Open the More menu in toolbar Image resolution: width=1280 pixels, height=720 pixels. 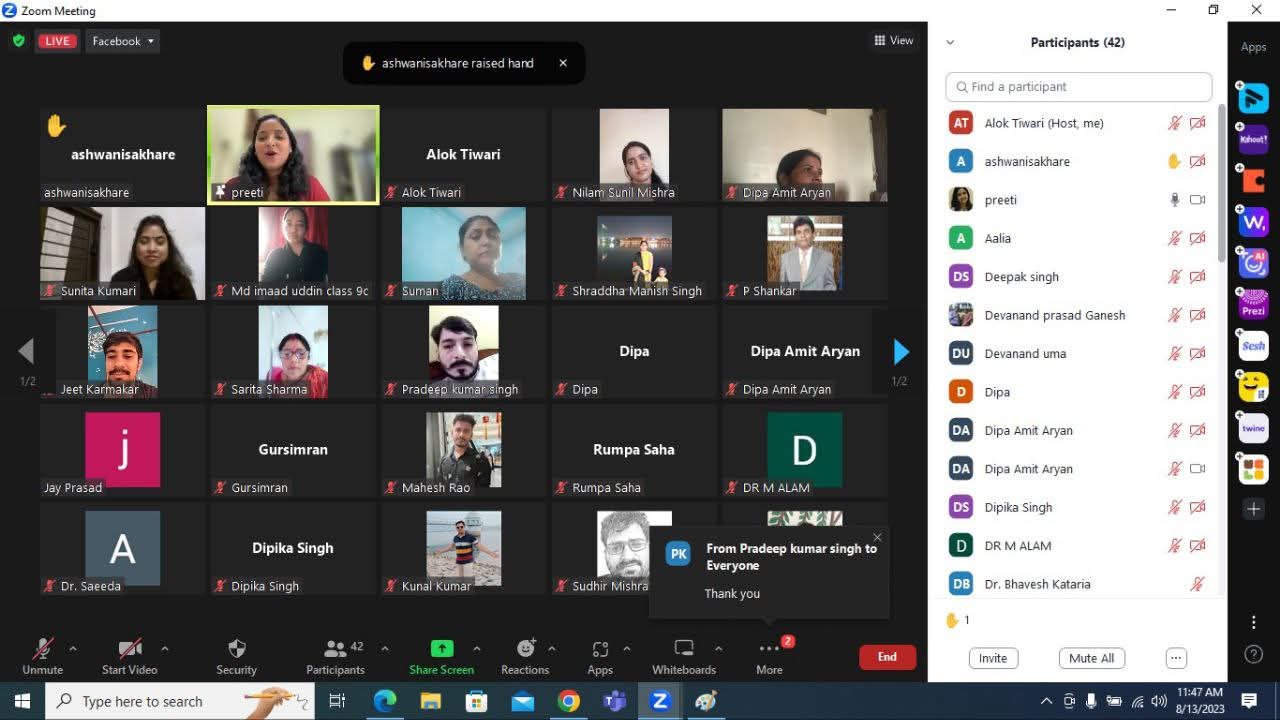coord(769,649)
